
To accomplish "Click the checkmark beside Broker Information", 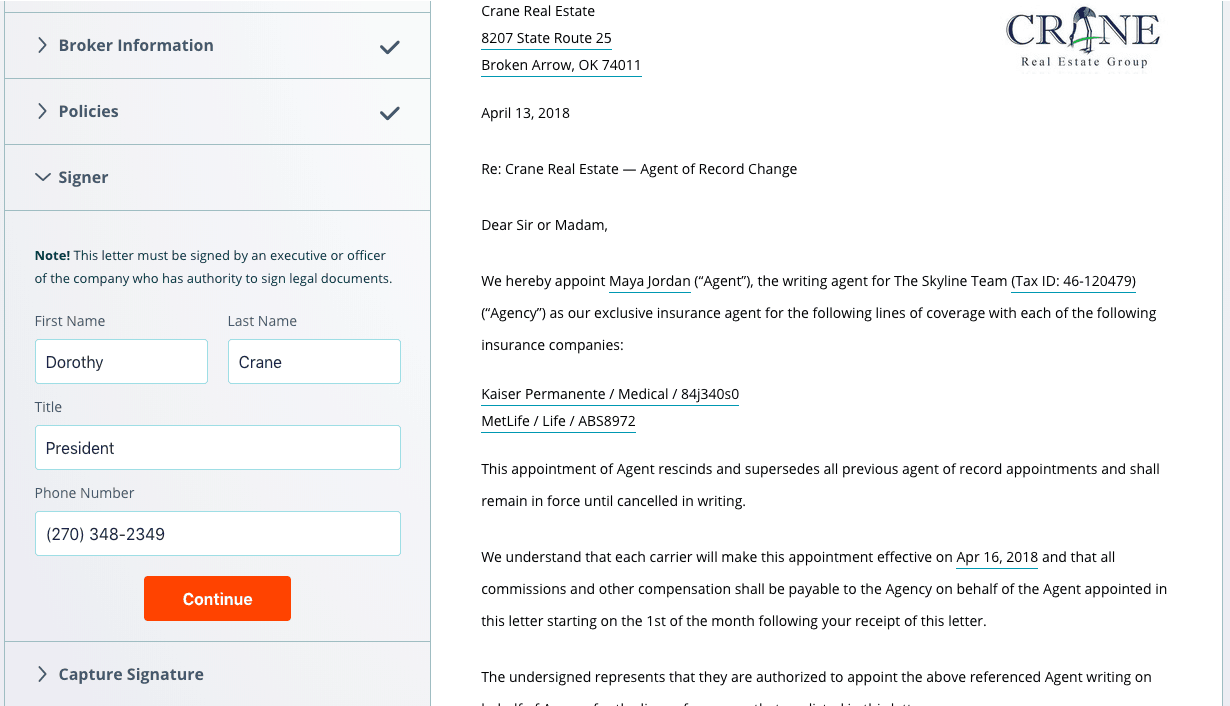I will pyautogui.click(x=389, y=45).
